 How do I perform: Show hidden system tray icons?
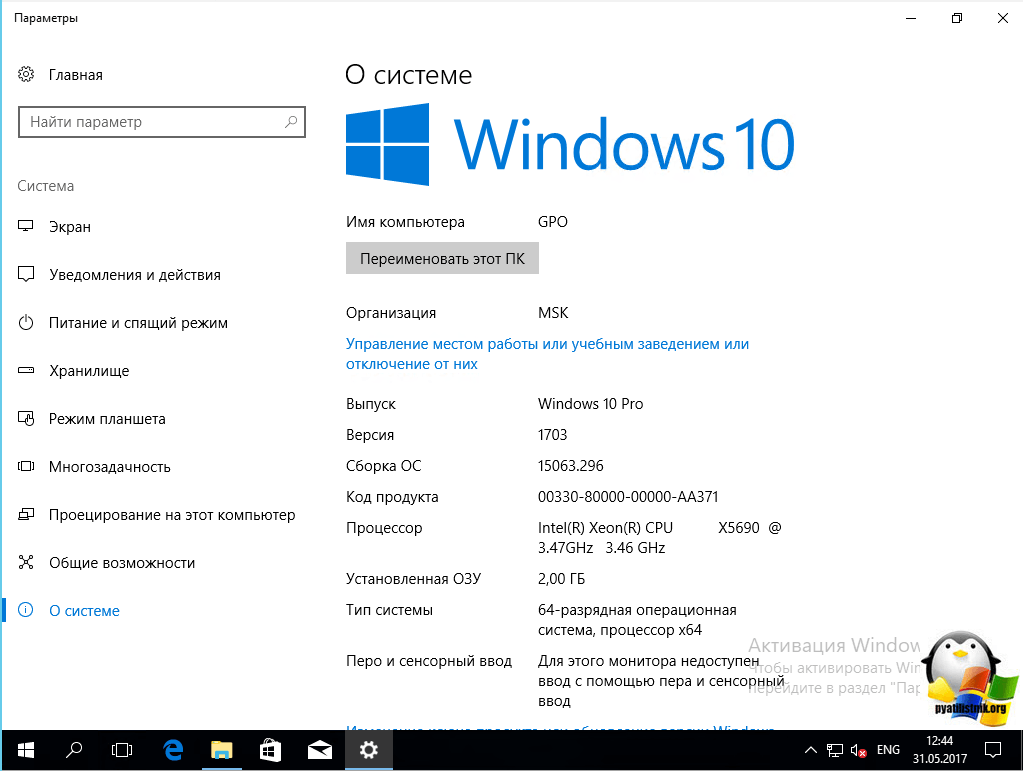tap(811, 749)
